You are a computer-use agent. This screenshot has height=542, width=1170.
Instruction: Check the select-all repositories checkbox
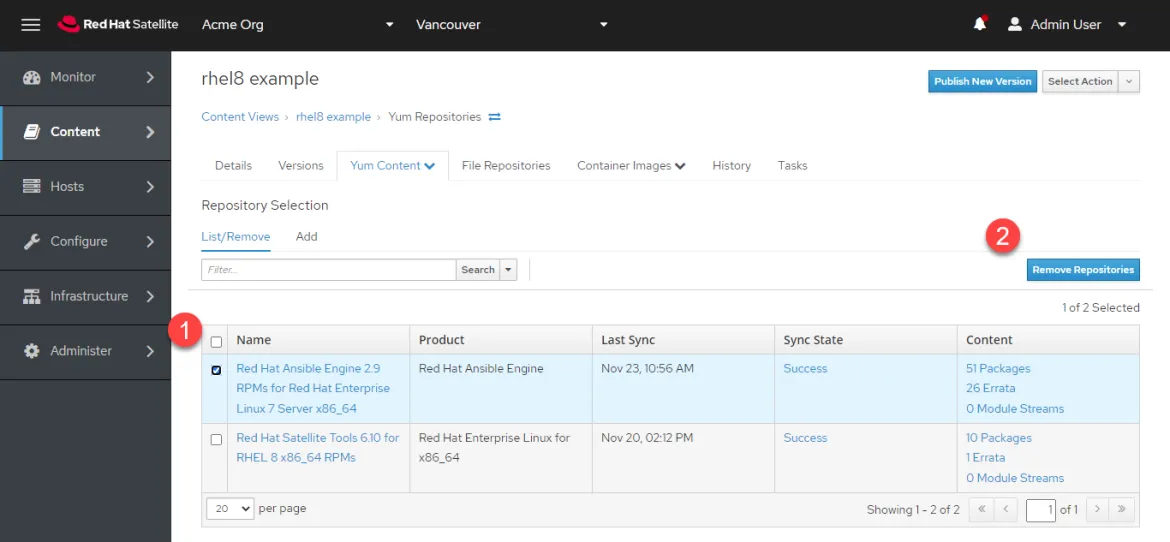tap(216, 341)
